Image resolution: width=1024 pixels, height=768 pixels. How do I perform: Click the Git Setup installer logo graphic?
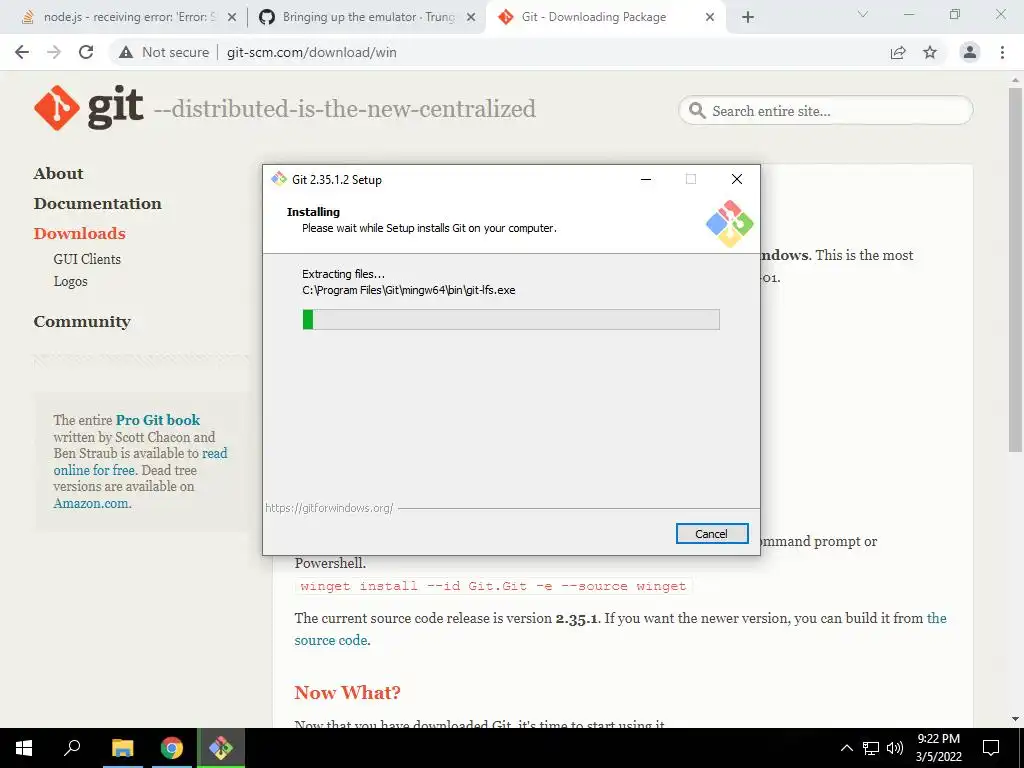click(729, 223)
